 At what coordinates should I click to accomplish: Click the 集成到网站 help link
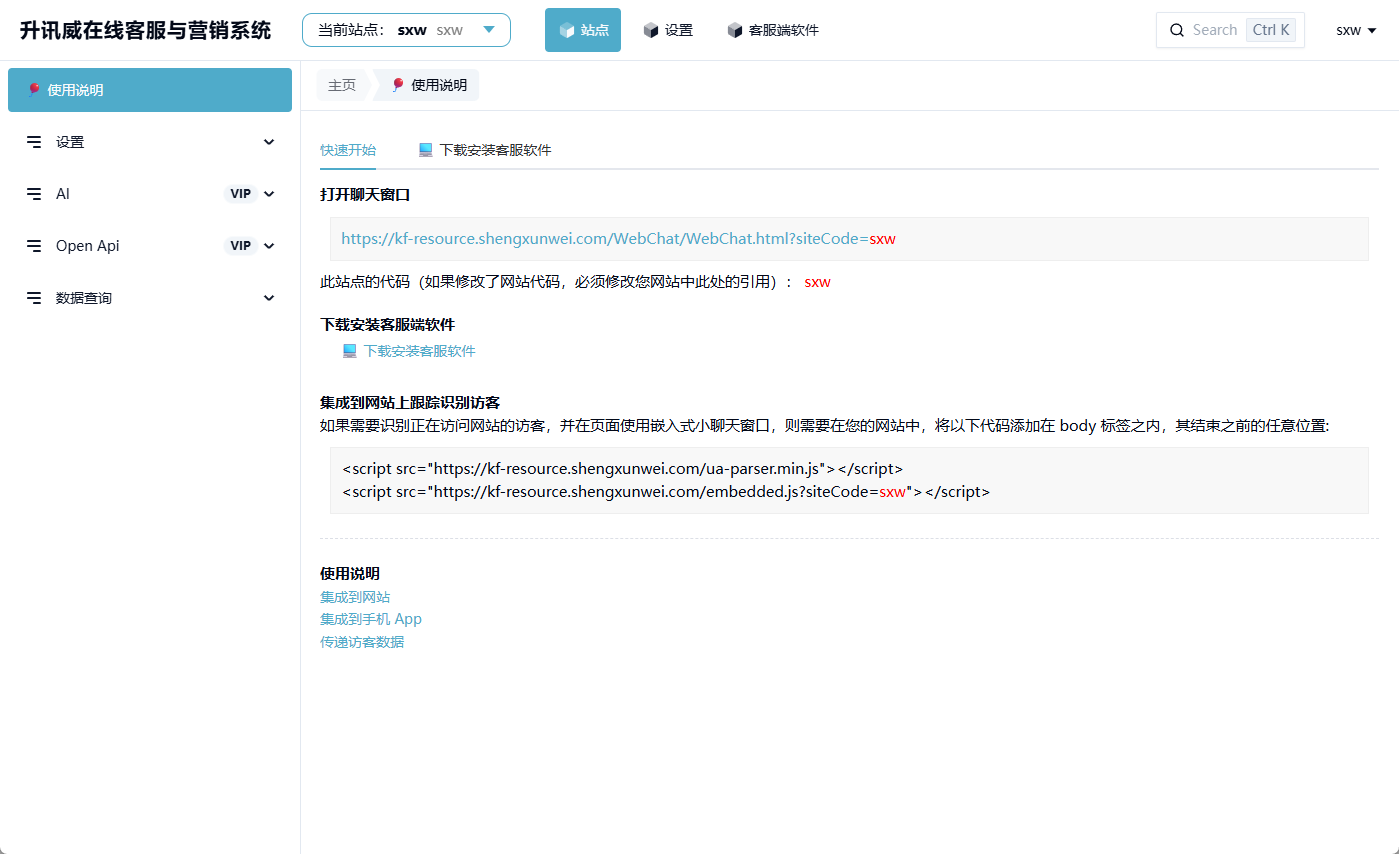[355, 597]
